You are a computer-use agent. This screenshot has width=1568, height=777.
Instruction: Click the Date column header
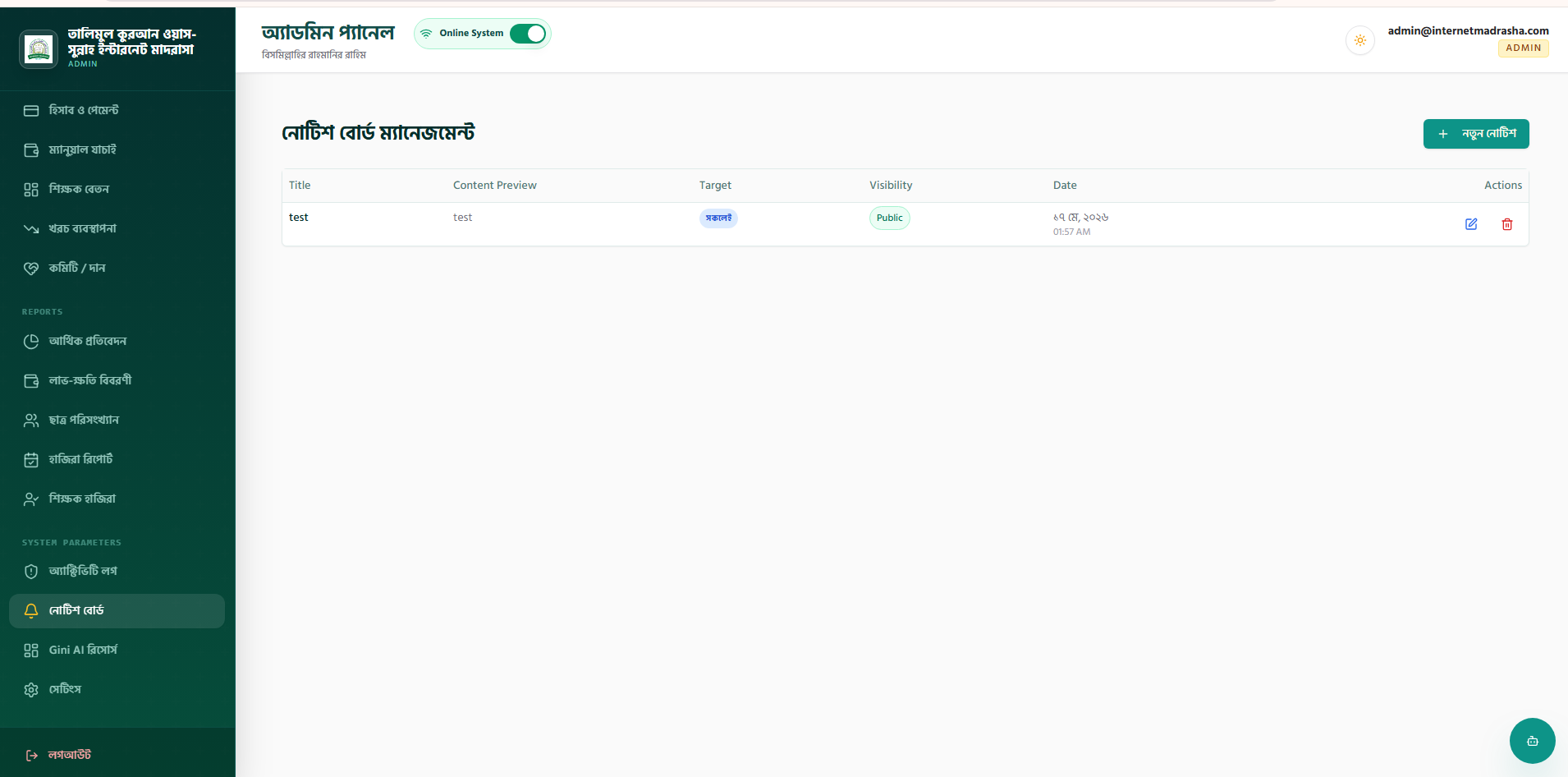[x=1065, y=186]
